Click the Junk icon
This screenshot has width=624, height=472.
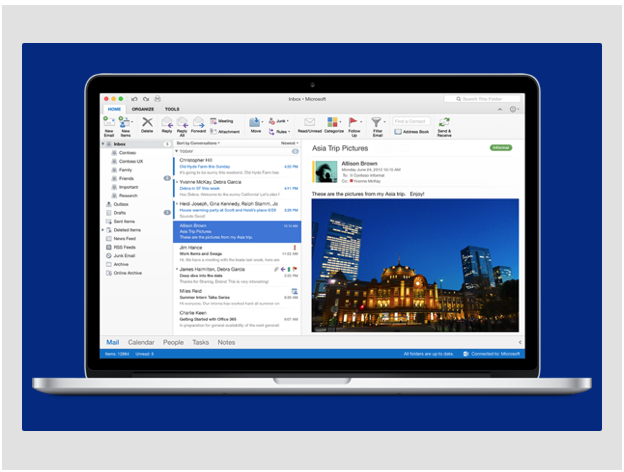272,121
